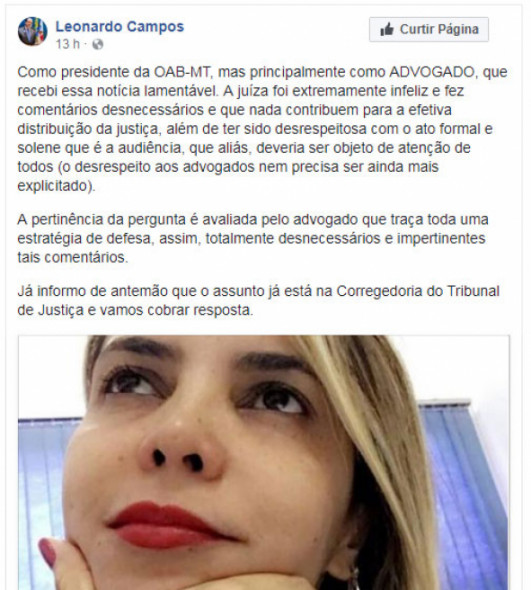Click the word 'explicitado)' ending first paragraph
The height and width of the screenshot is (590, 531).
[x=56, y=186]
